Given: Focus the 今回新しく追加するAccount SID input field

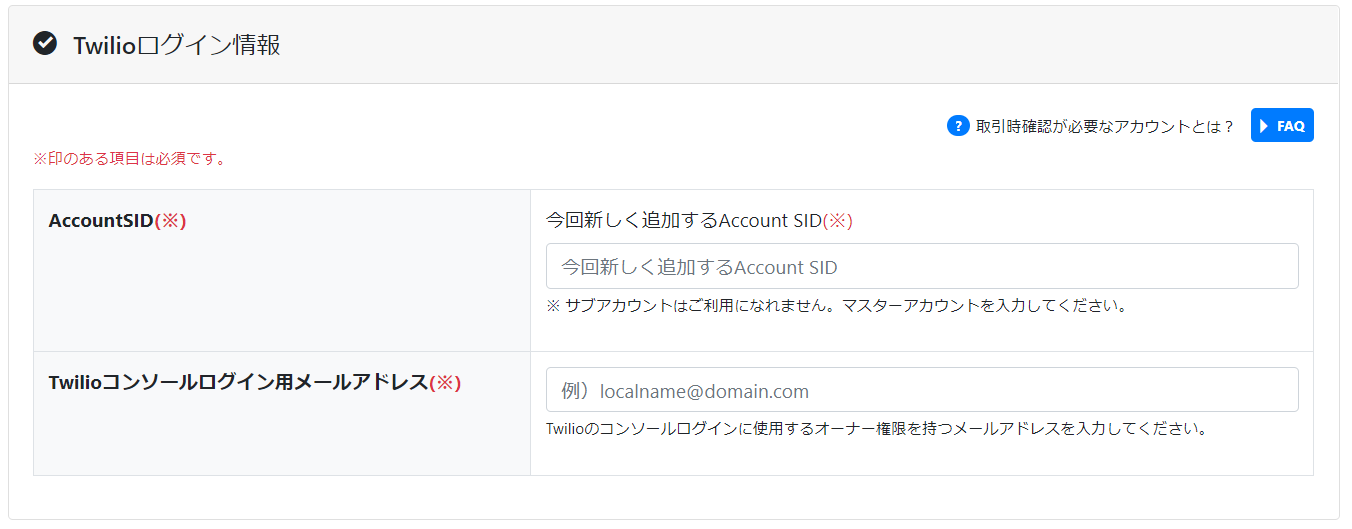Looking at the screenshot, I should [922, 266].
